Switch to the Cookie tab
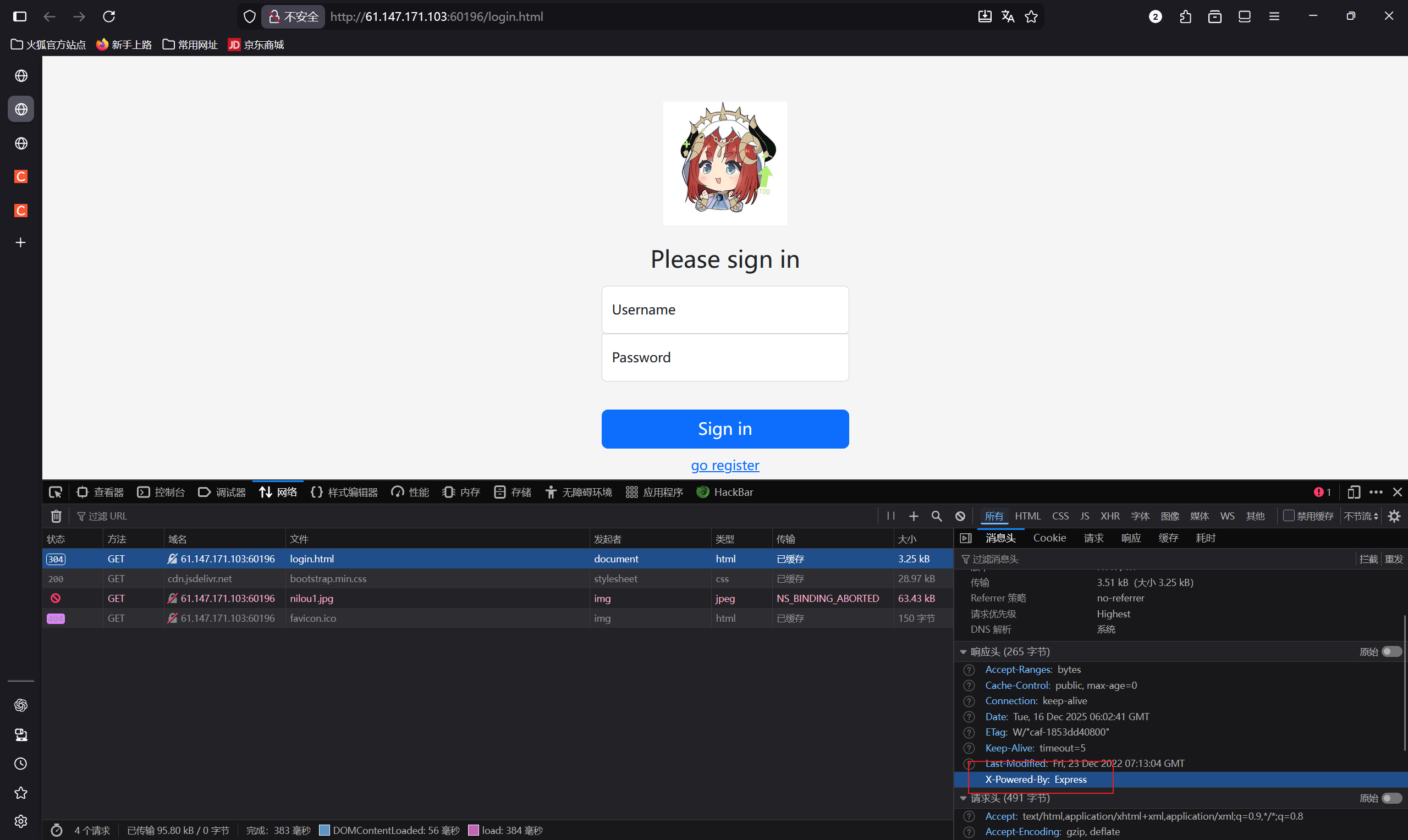 coord(1049,538)
